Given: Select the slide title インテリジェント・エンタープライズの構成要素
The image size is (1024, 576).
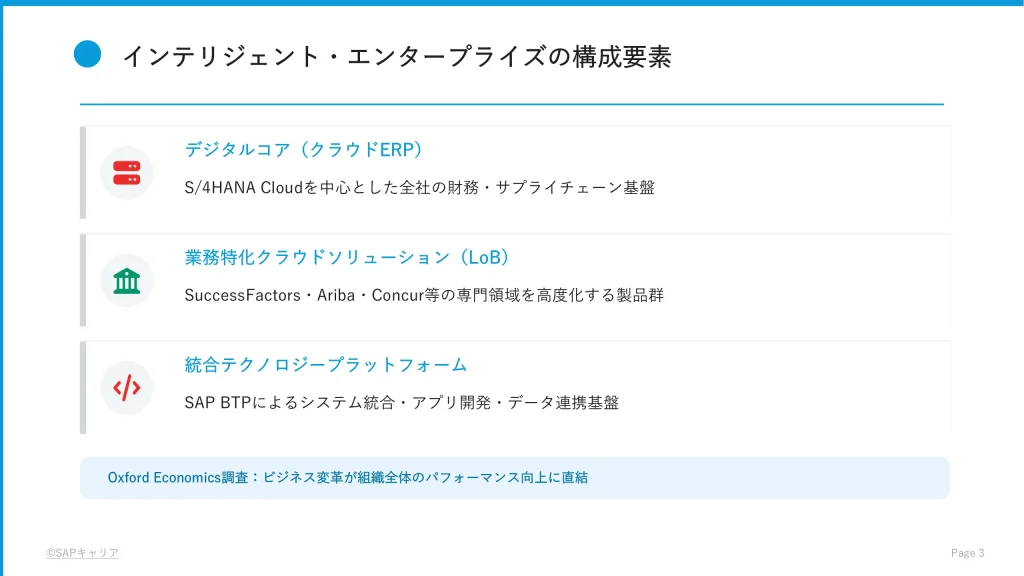Looking at the screenshot, I should pos(396,57).
